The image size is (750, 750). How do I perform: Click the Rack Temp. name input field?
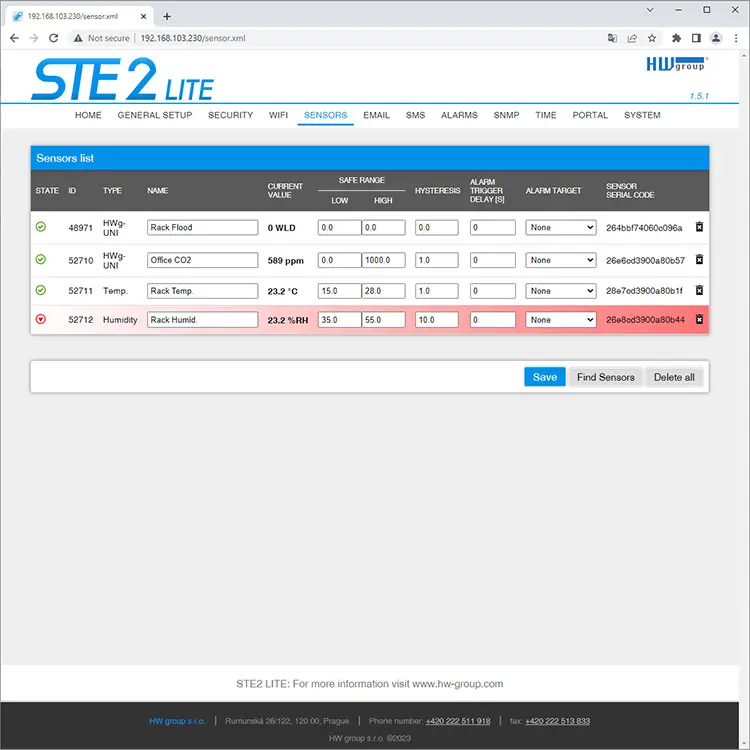202,291
